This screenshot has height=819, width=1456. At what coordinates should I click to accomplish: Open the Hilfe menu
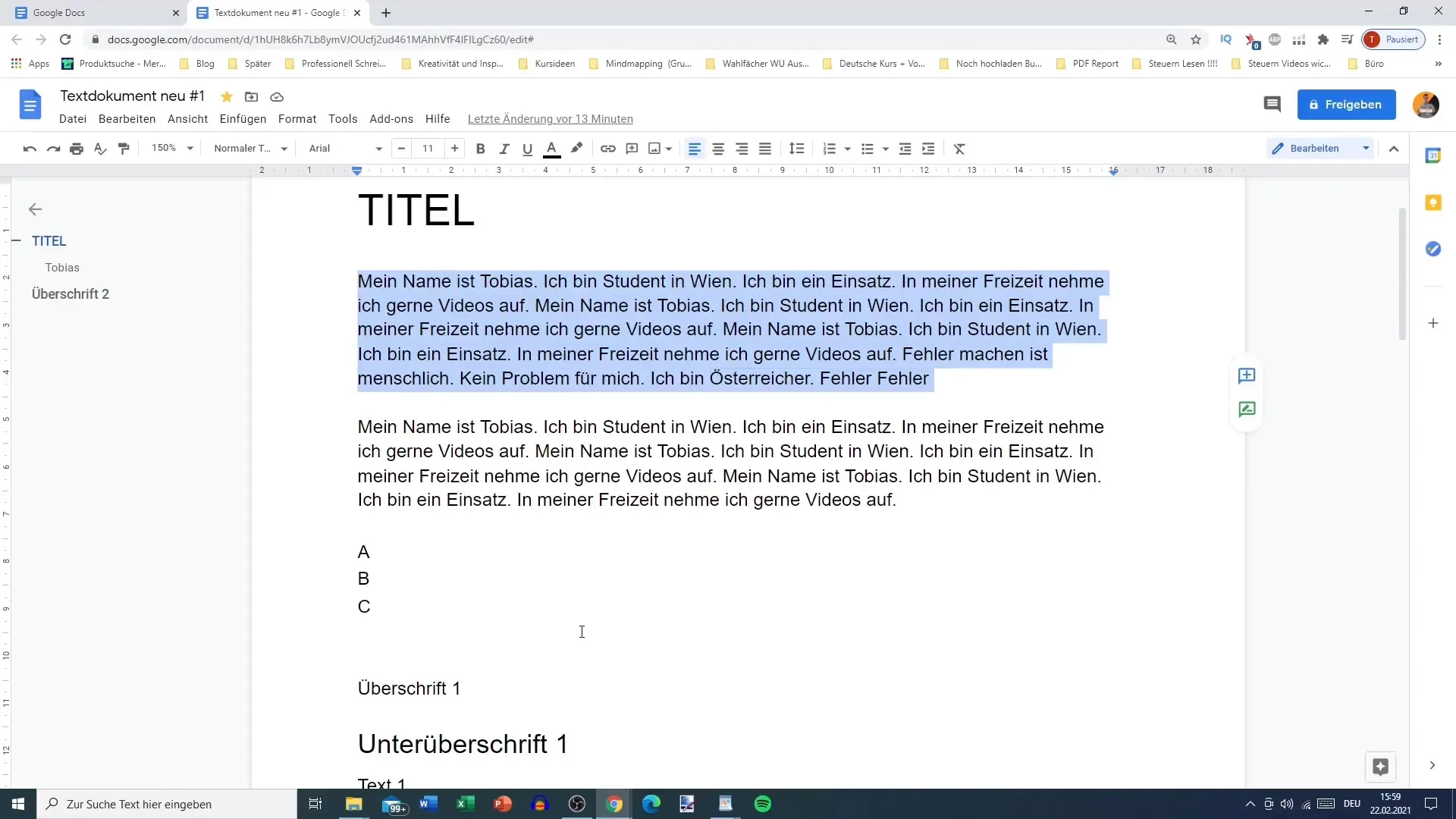438,119
